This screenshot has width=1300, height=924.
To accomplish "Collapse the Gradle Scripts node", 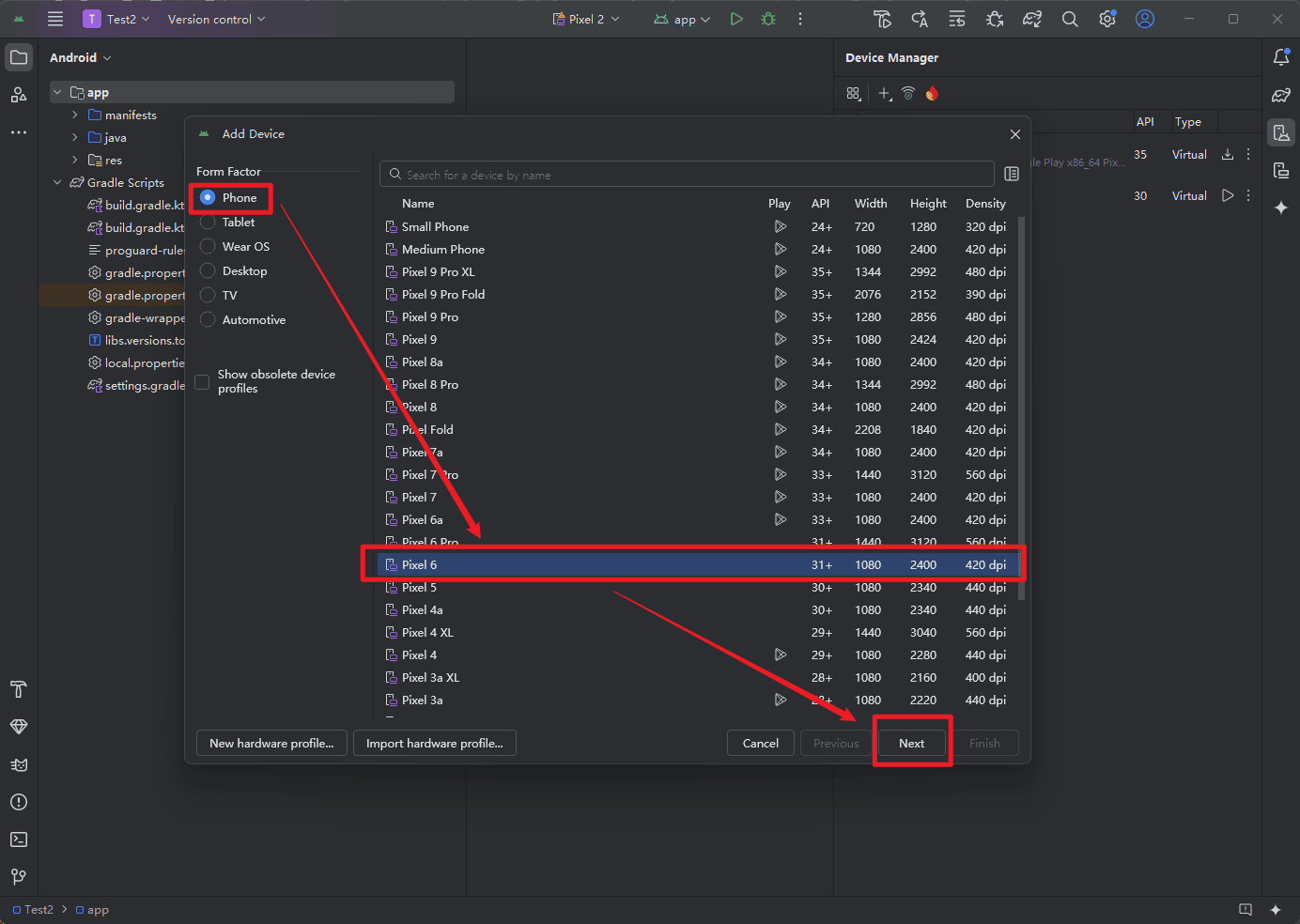I will click(x=57, y=183).
